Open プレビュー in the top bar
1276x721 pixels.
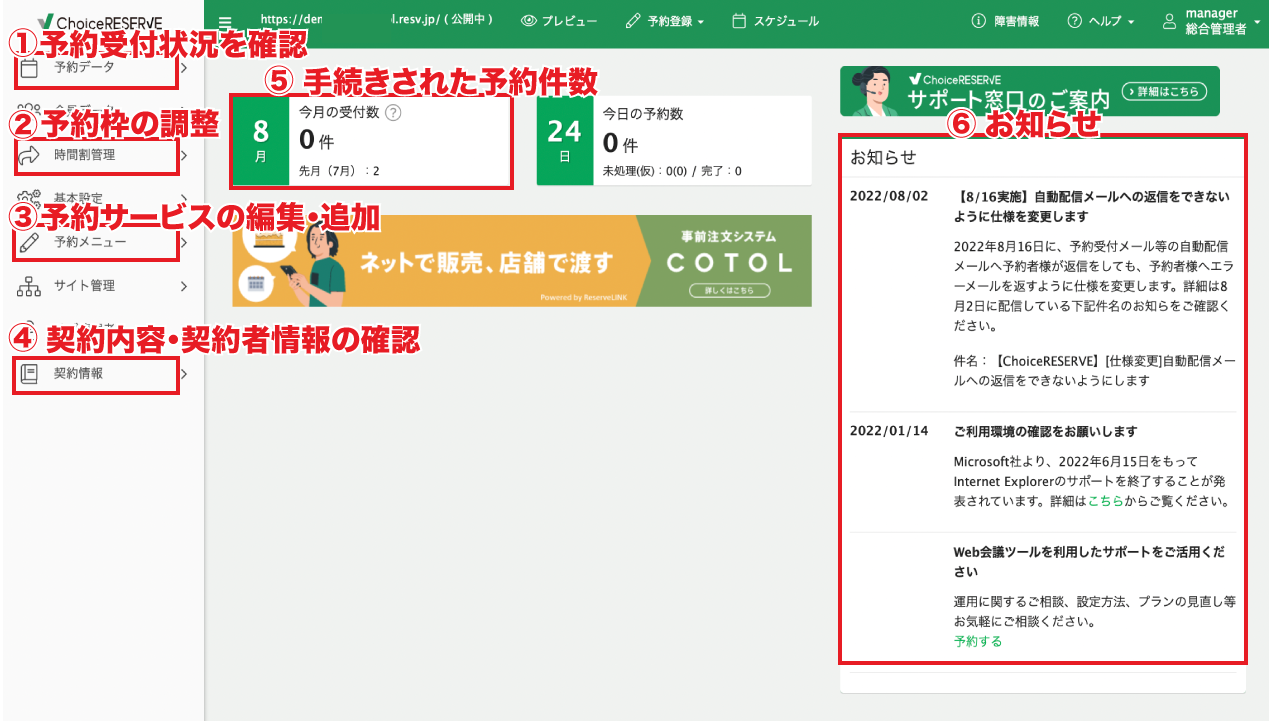click(x=559, y=21)
